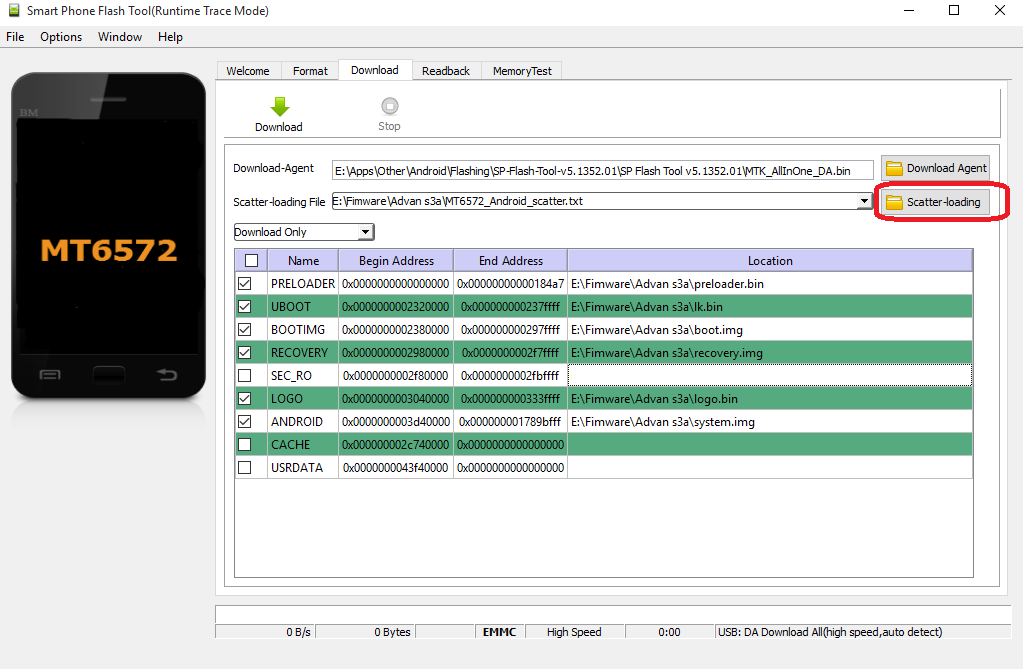Uncheck the PRELOADER partition checkbox
1023x669 pixels.
pos(245,284)
